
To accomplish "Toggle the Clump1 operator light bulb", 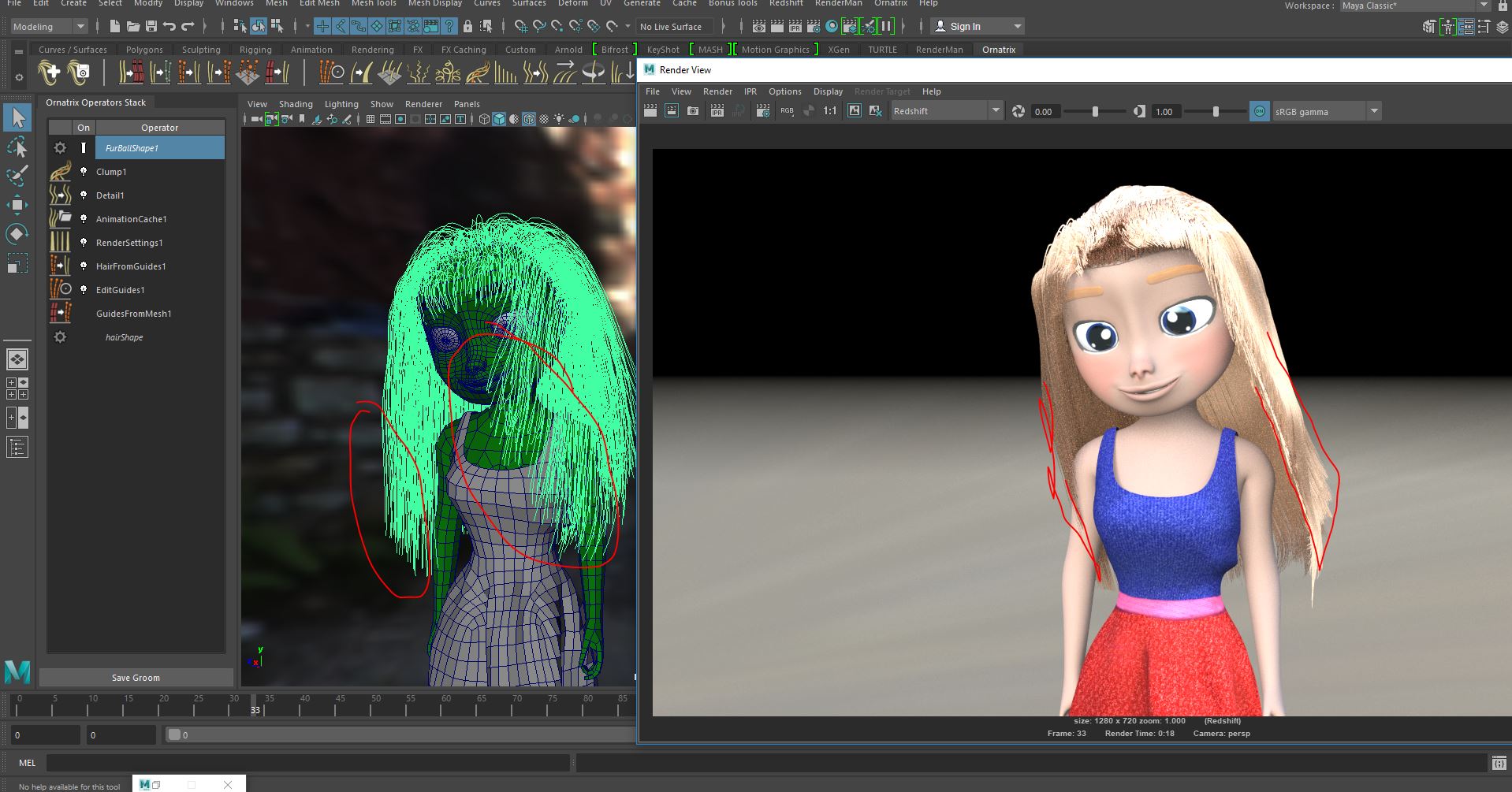I will pos(84,172).
